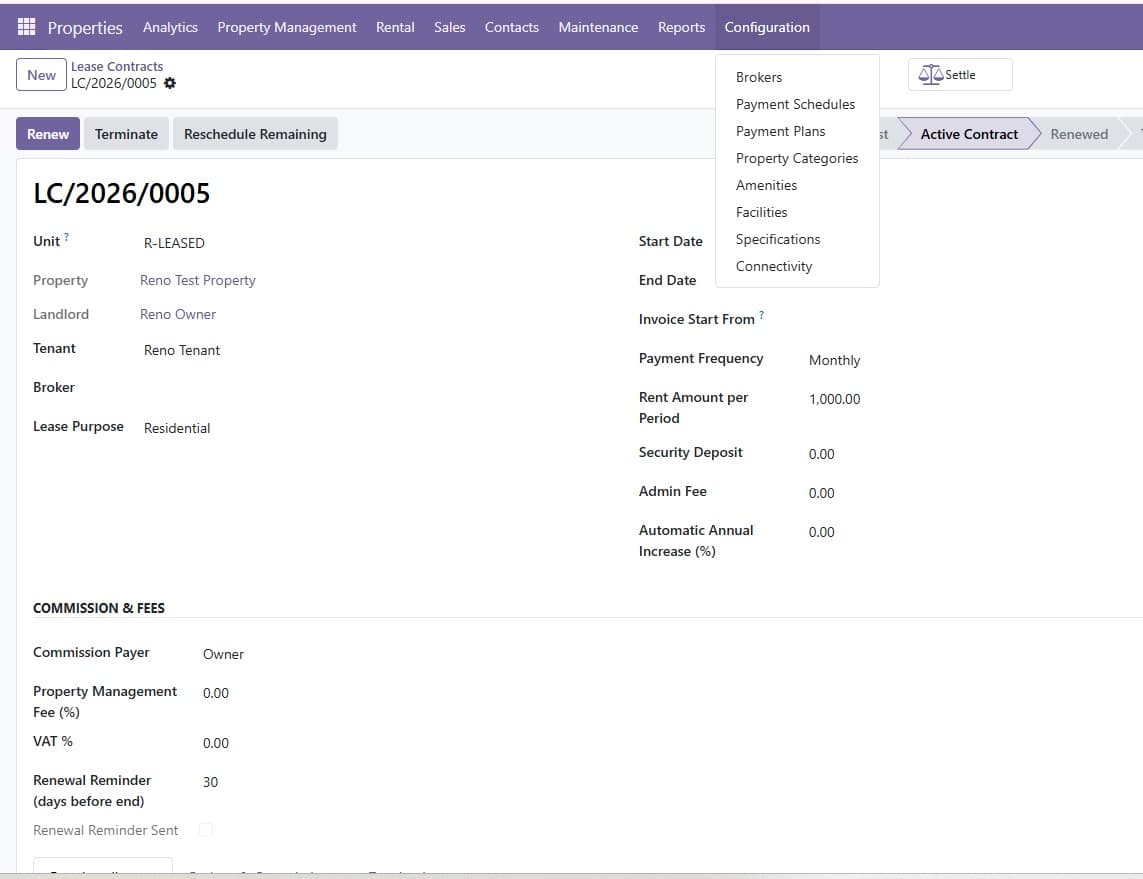1143x879 pixels.
Task: Click the gear actions icon beside LC/2026/0005
Action: [x=170, y=83]
